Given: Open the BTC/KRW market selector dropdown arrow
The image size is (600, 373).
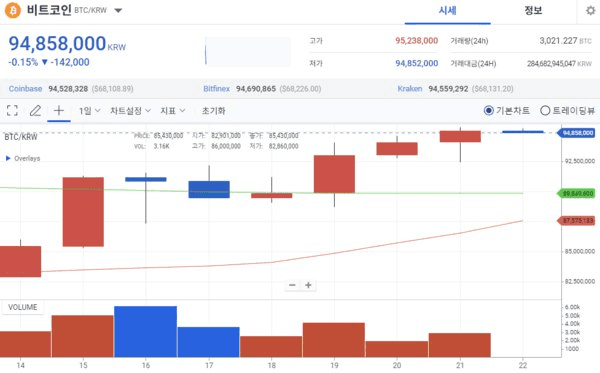Looking at the screenshot, I should point(118,11).
